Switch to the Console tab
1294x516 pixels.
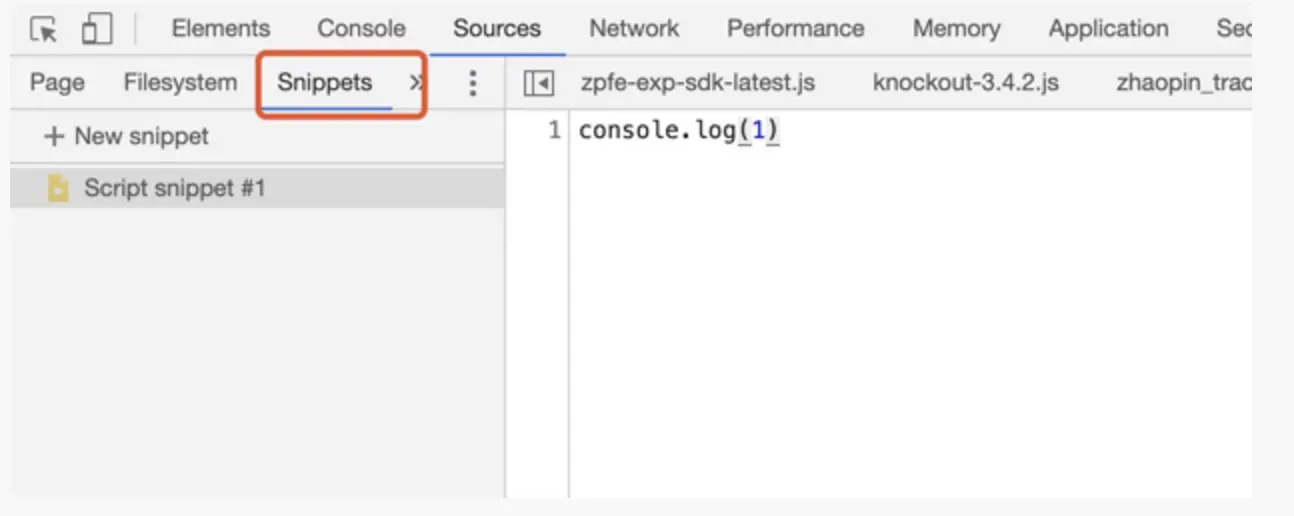pos(361,29)
